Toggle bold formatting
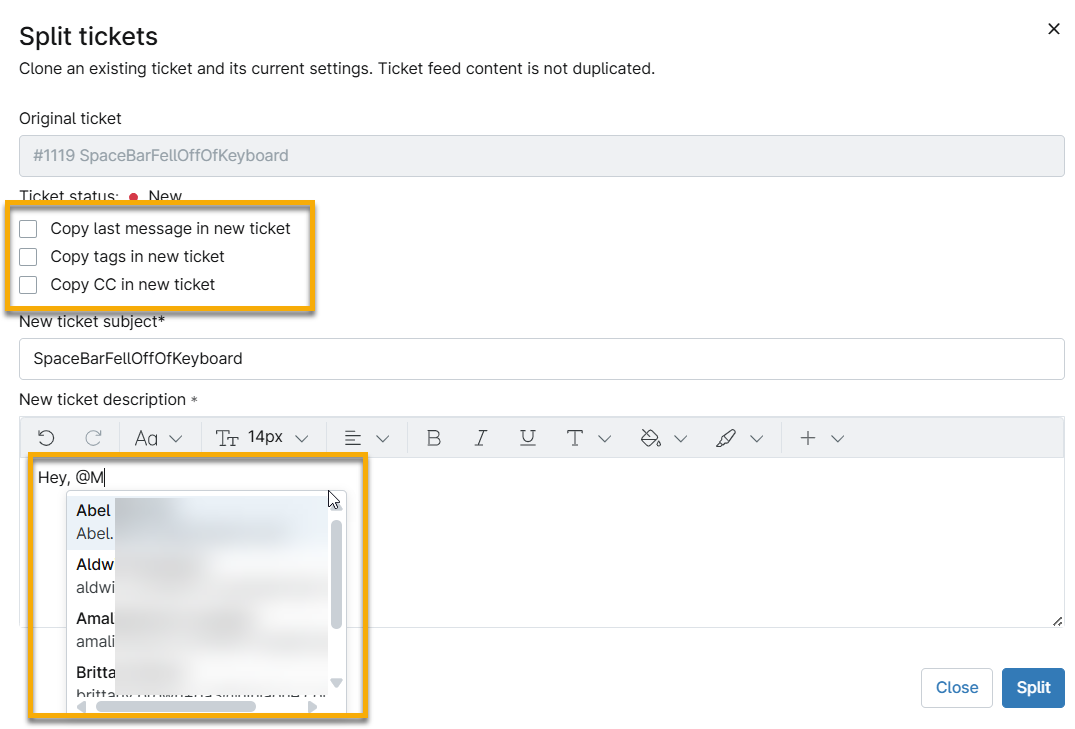The height and width of the screenshot is (729, 1075). pyautogui.click(x=433, y=438)
